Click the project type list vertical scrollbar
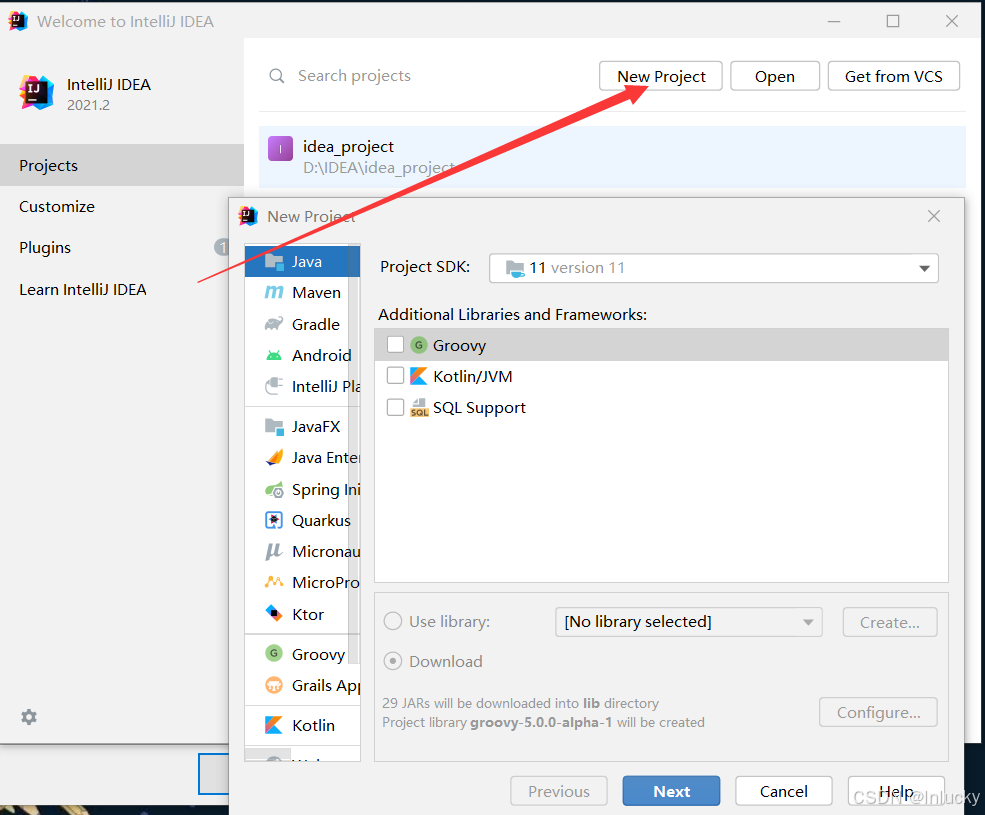The image size is (985, 815). click(354, 452)
